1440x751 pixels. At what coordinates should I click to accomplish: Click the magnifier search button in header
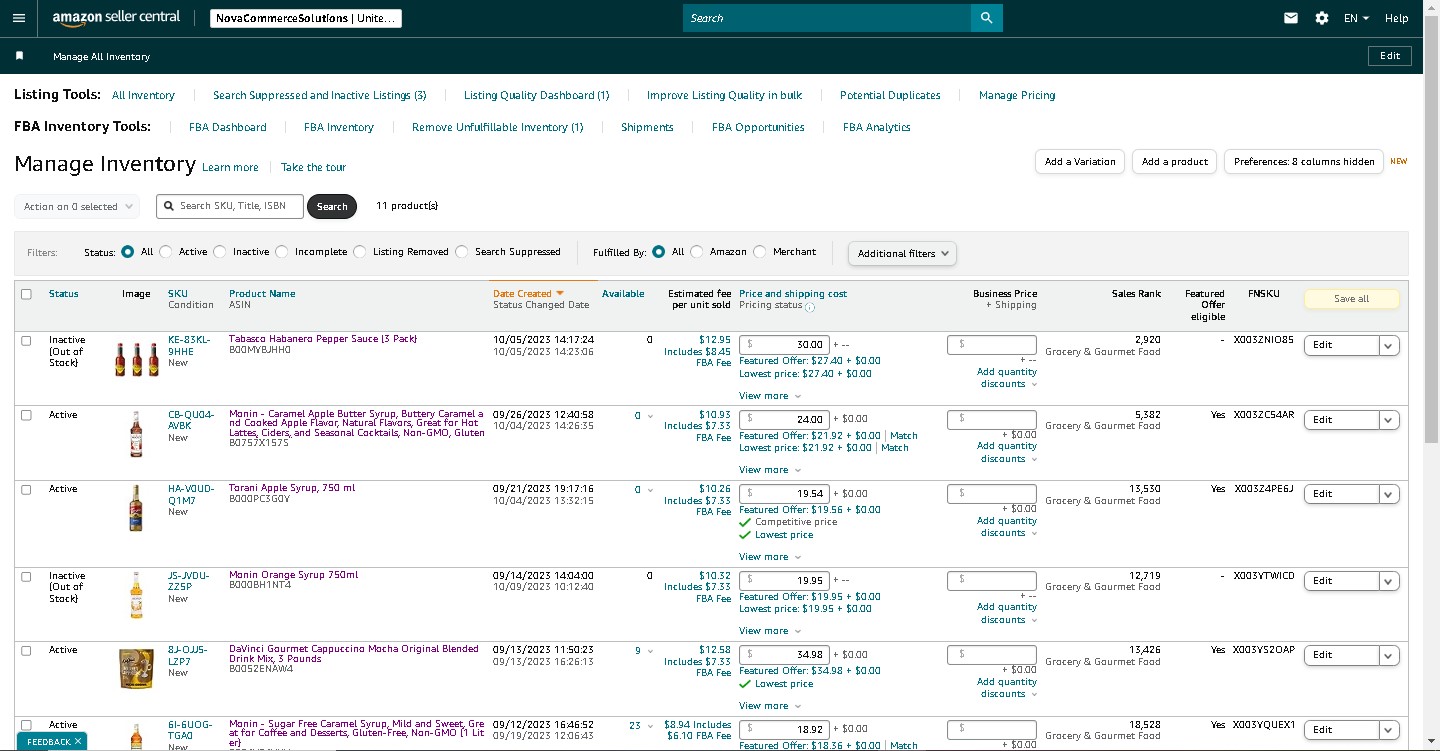(x=986, y=18)
